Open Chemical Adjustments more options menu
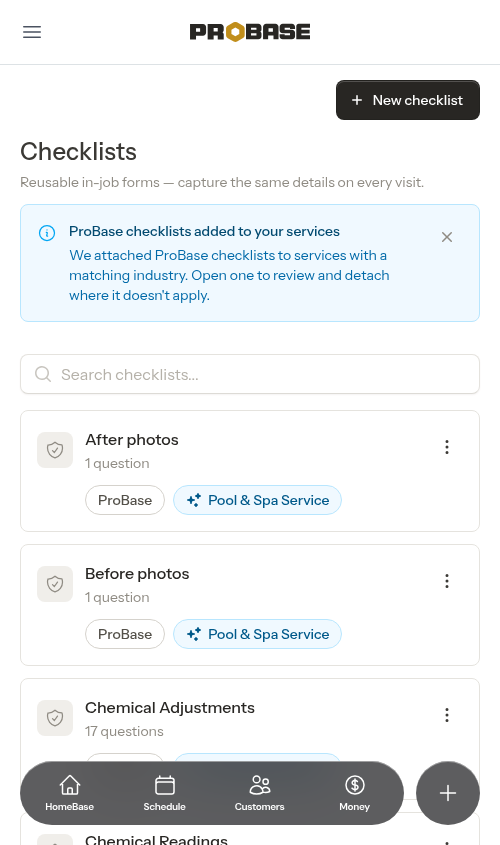This screenshot has height=845, width=500. pos(447,715)
